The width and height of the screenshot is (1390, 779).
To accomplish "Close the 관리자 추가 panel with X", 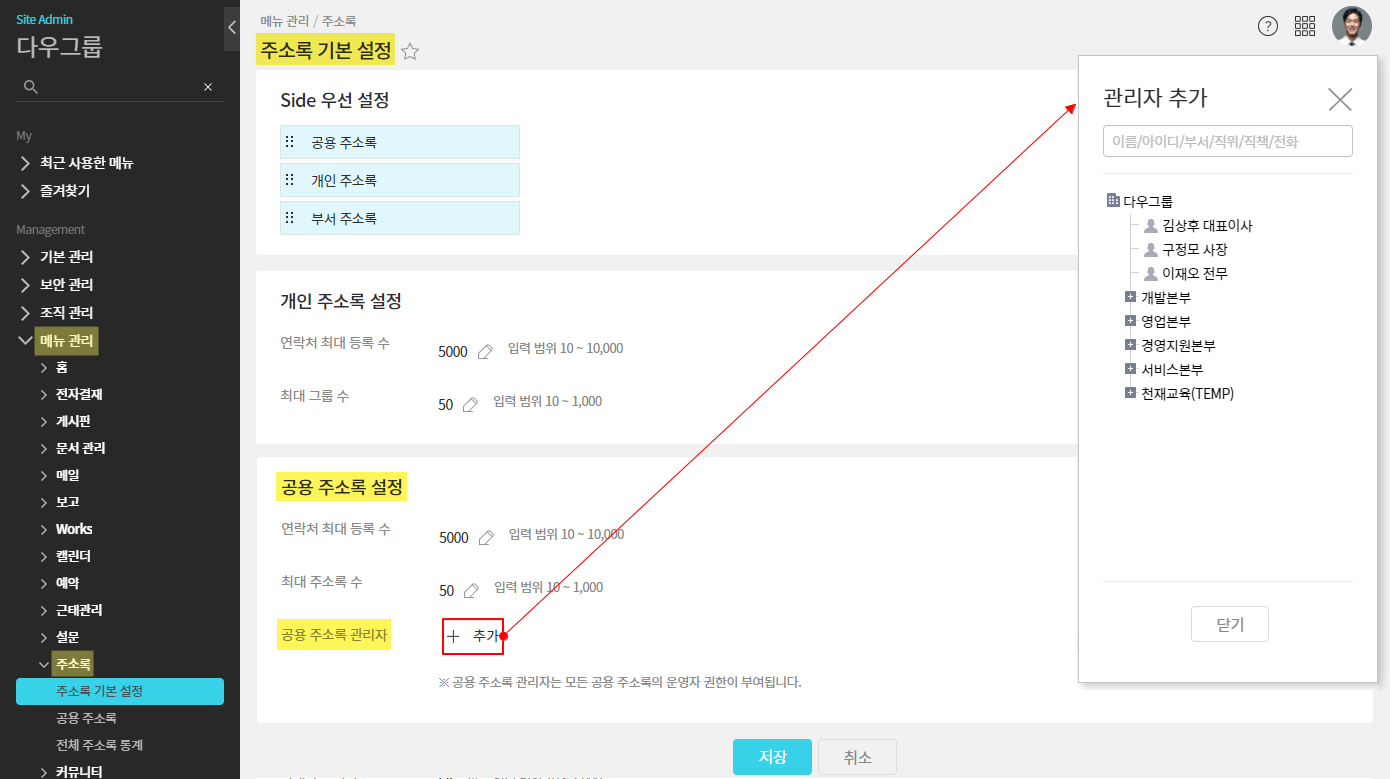I will 1339,99.
